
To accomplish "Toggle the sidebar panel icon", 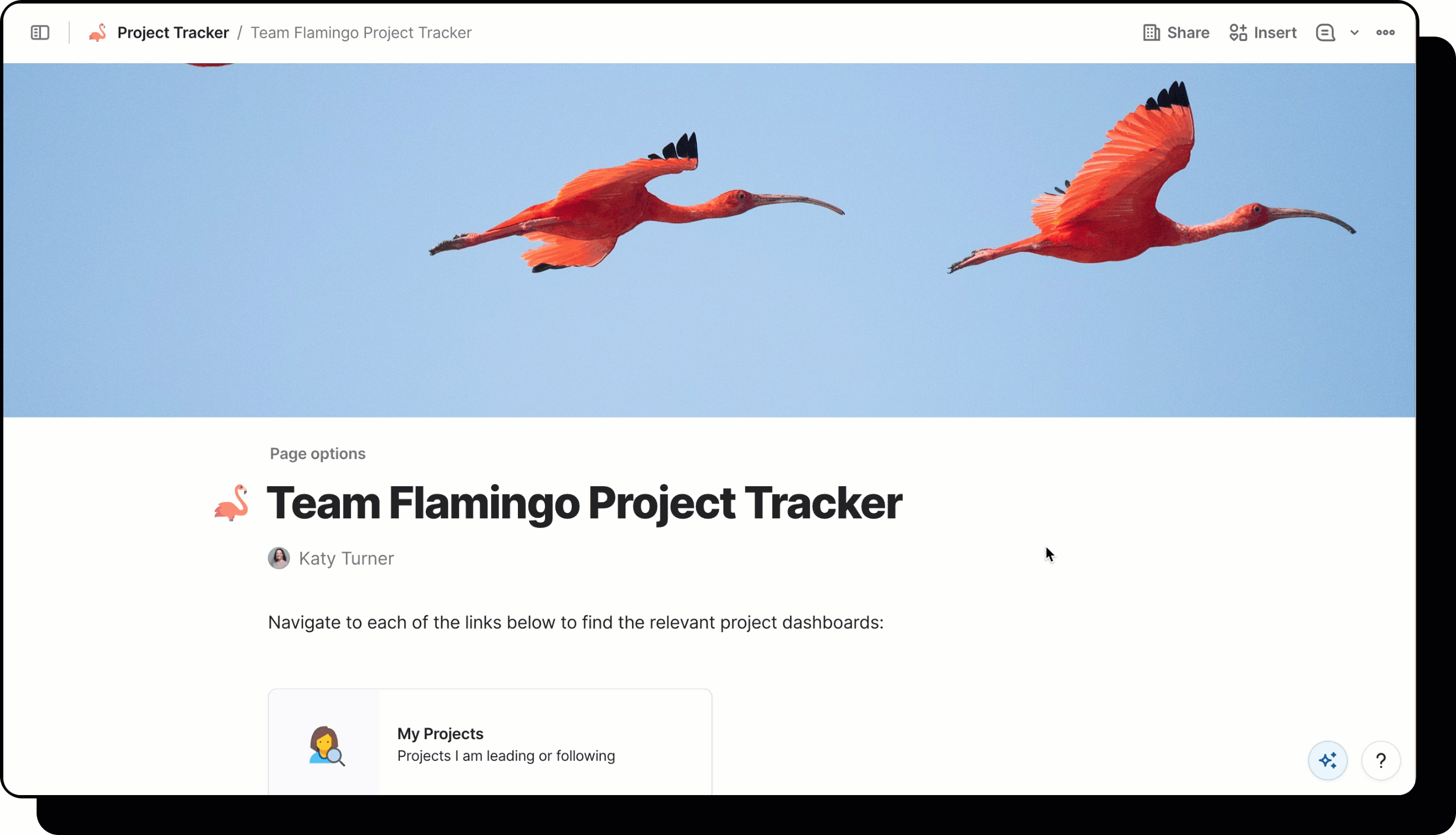I will click(x=39, y=33).
